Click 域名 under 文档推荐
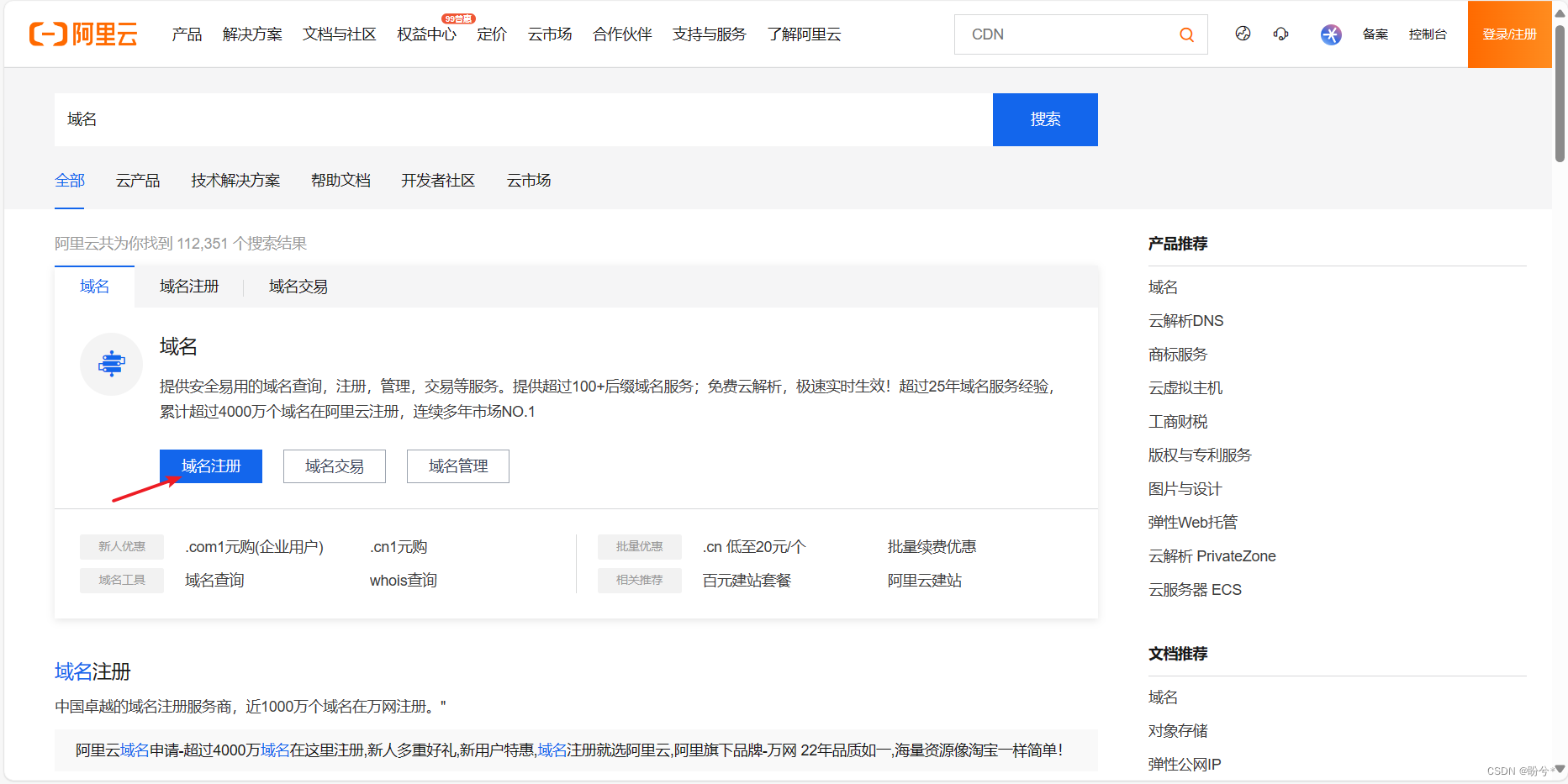This screenshot has height=784, width=1568. (1163, 697)
